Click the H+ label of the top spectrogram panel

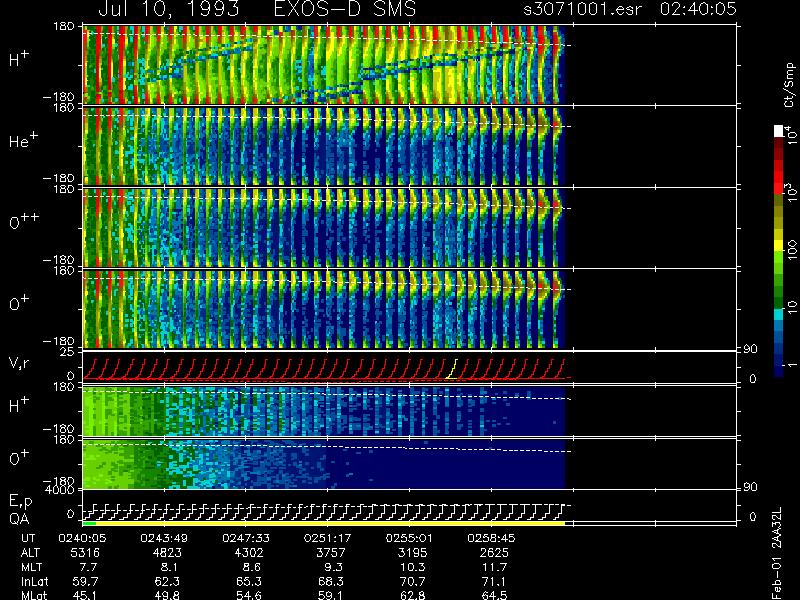19,59
